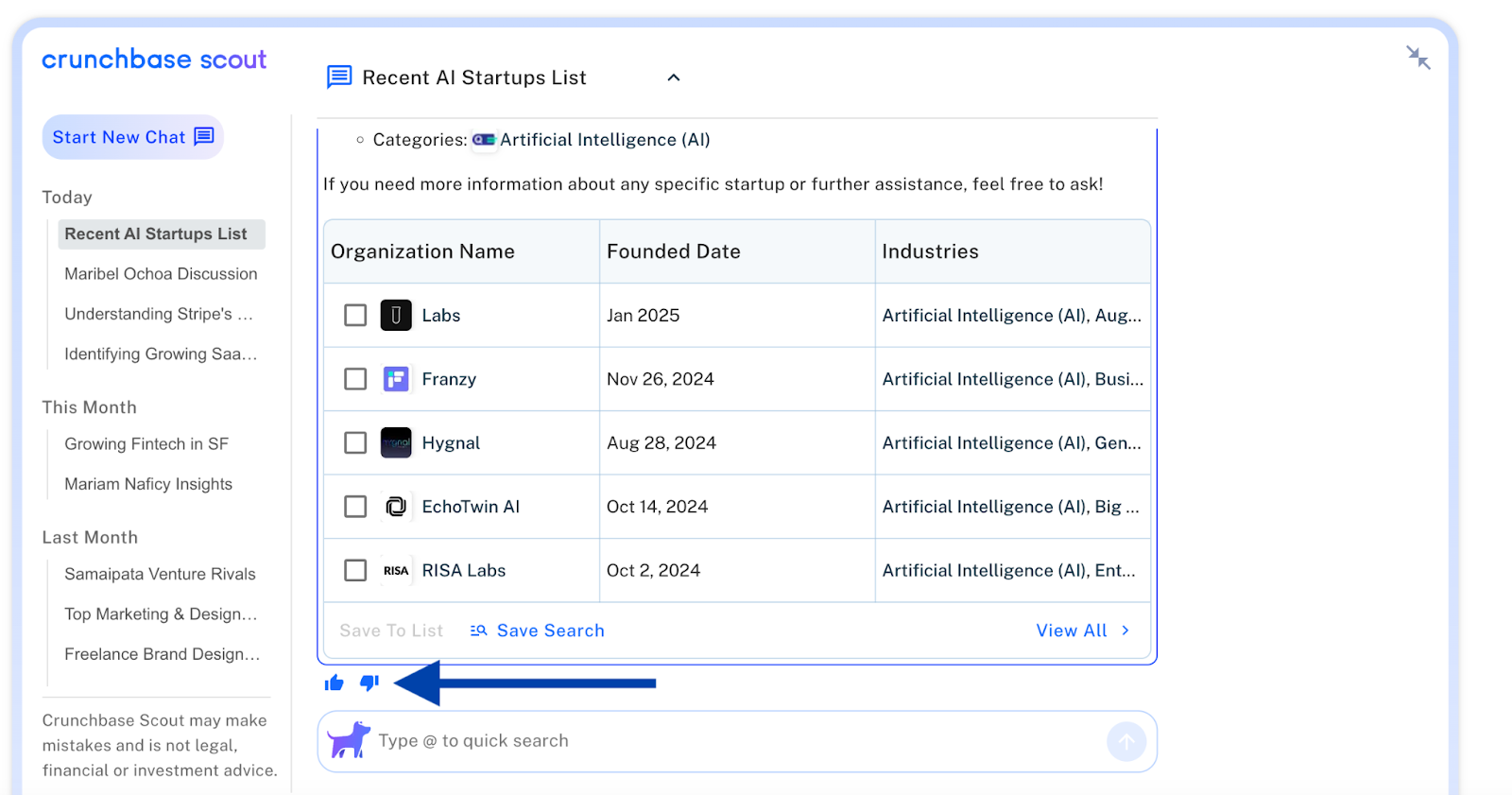Click the This Month section heading
Image resolution: width=1512 pixels, height=795 pixels.
[x=90, y=407]
